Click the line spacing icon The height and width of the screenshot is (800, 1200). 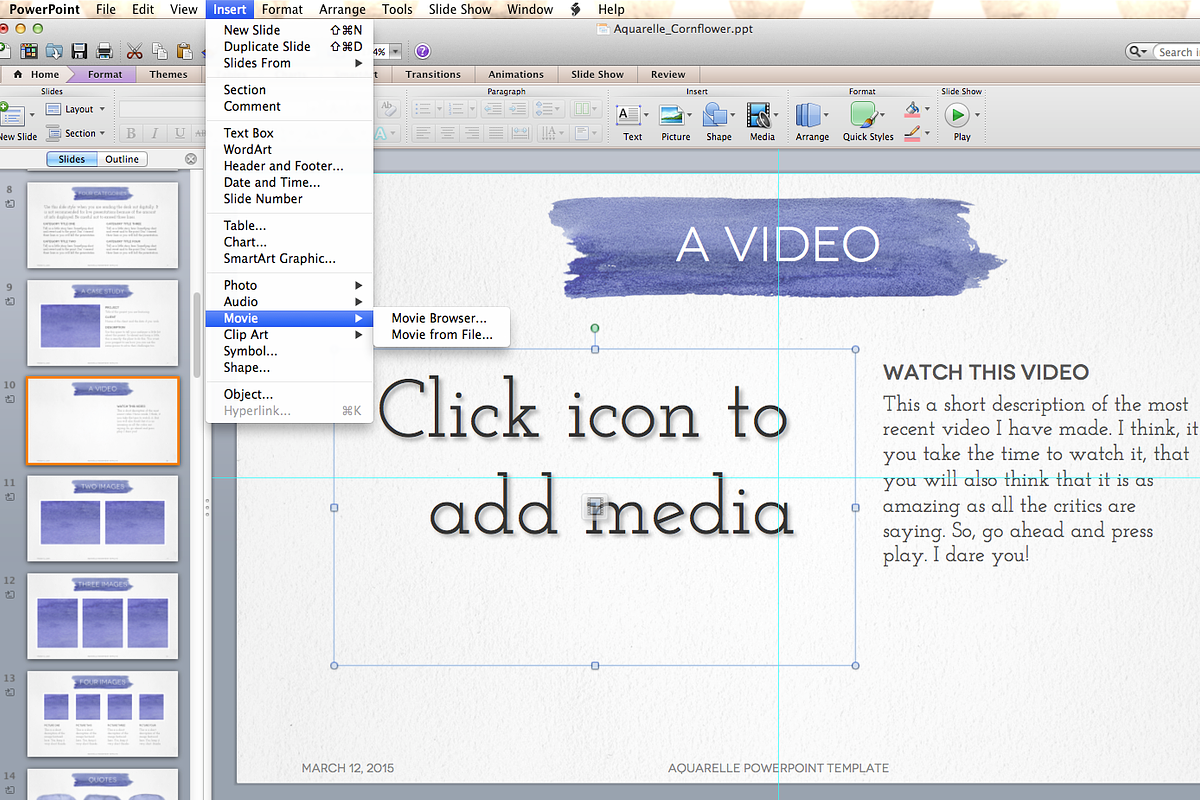point(547,109)
